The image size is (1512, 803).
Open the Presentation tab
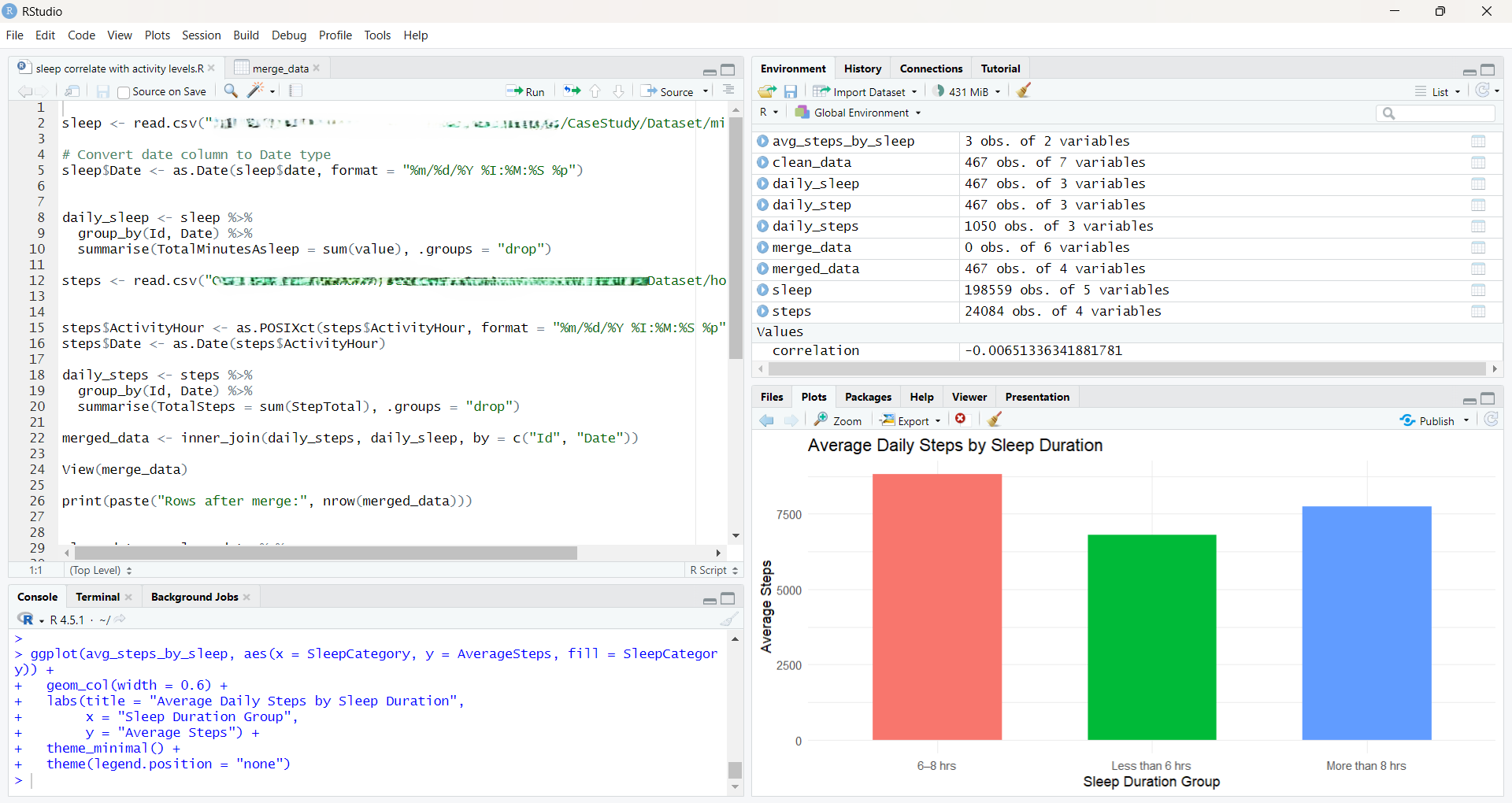point(1037,397)
